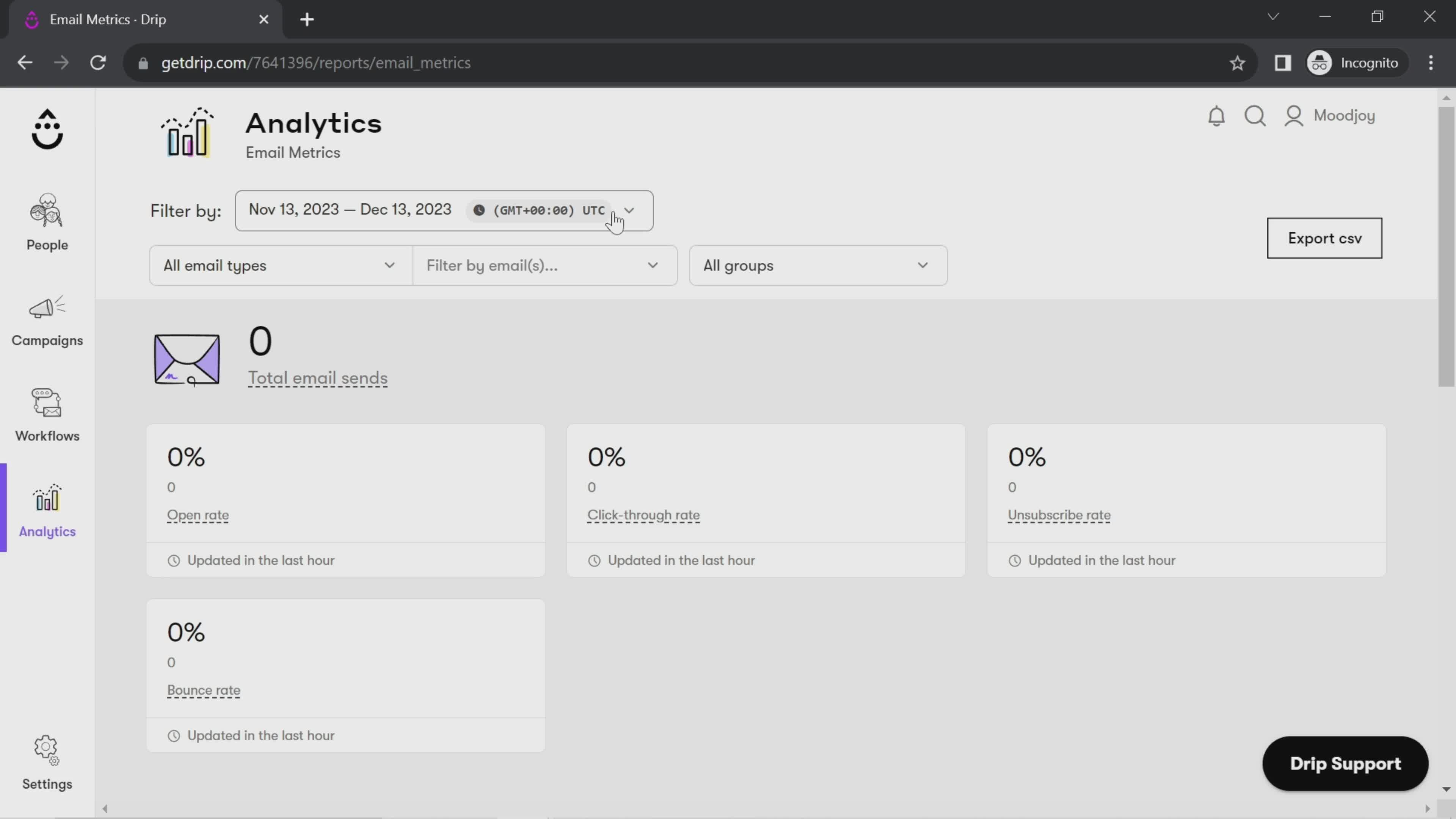View the Unsubscribe rate details
The width and height of the screenshot is (1456, 819).
click(1059, 515)
